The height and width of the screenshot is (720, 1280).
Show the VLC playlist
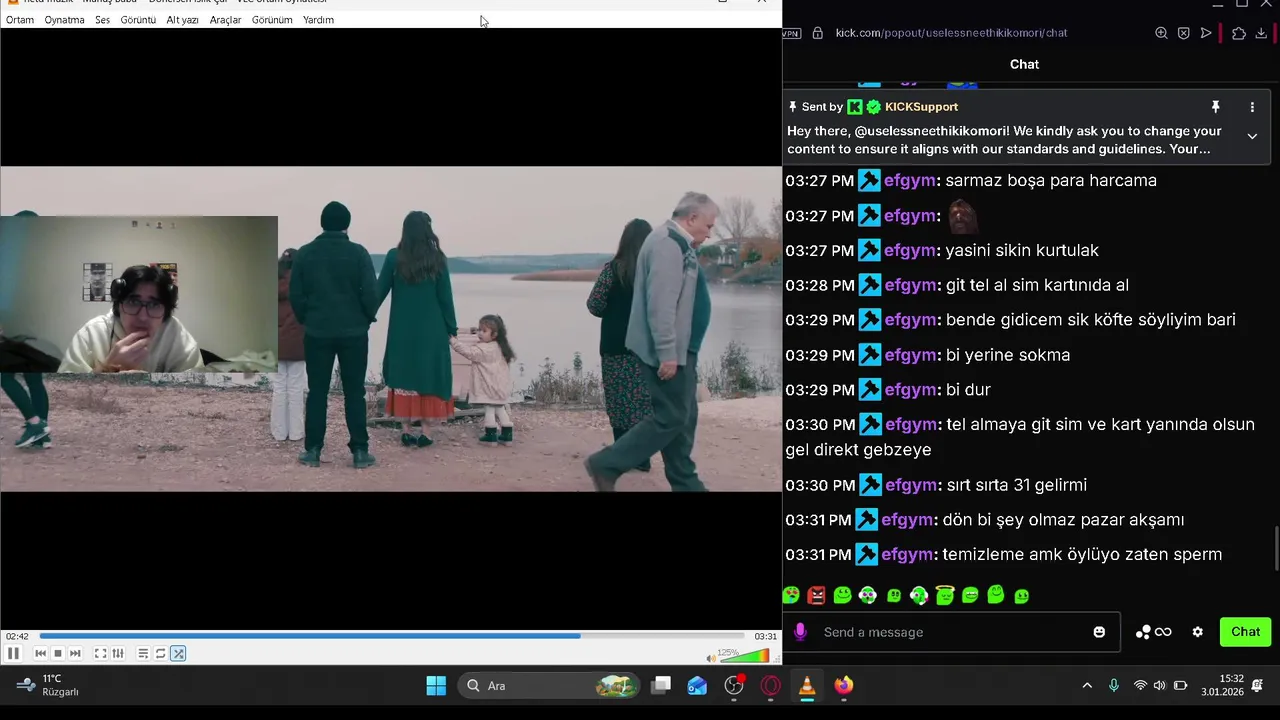(x=143, y=654)
